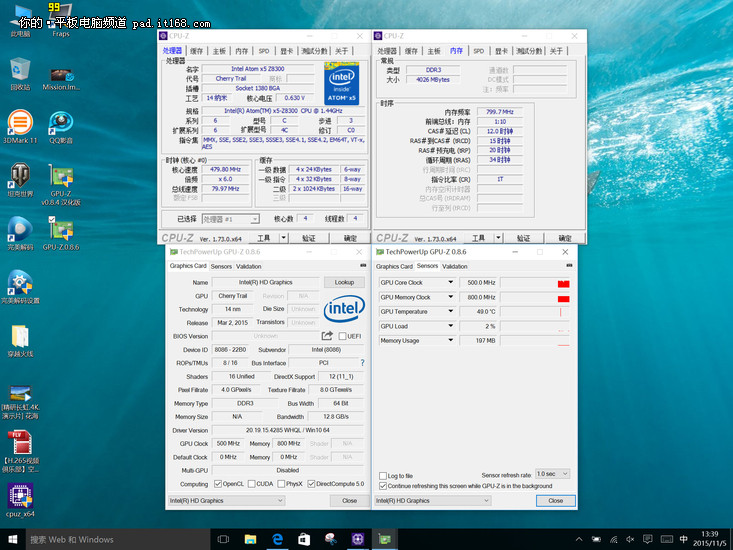
Task: Toggle the CUDA checkbox
Action: click(x=252, y=484)
